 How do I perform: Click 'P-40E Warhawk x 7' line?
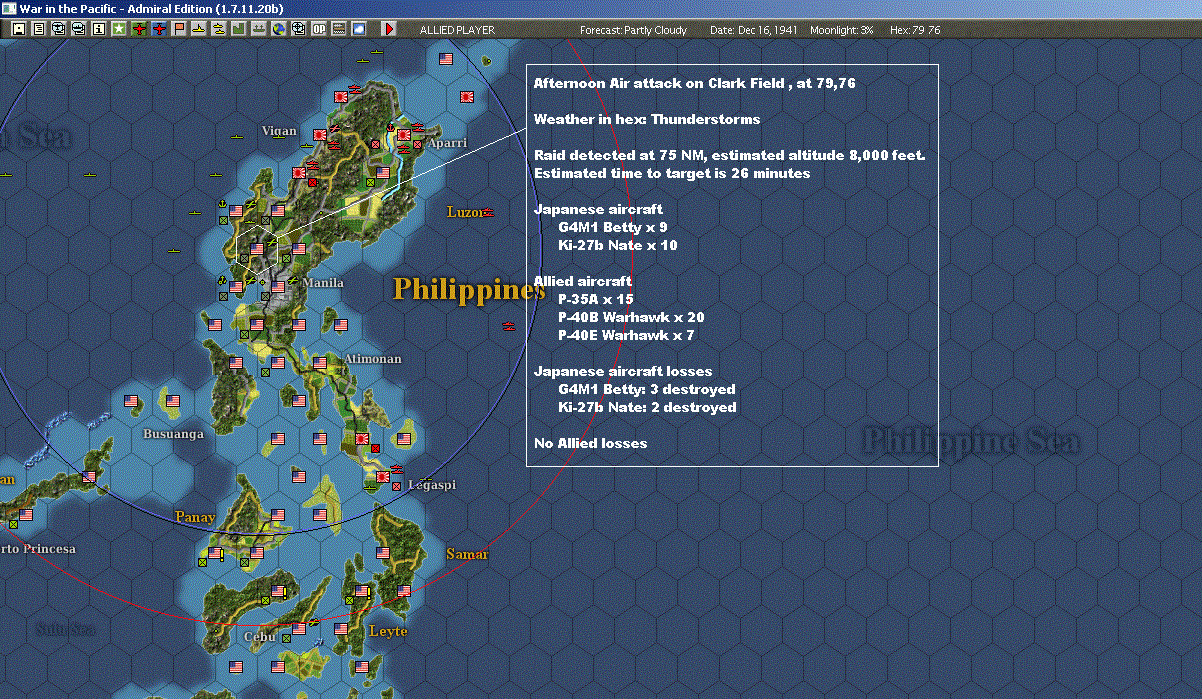[x=626, y=335]
